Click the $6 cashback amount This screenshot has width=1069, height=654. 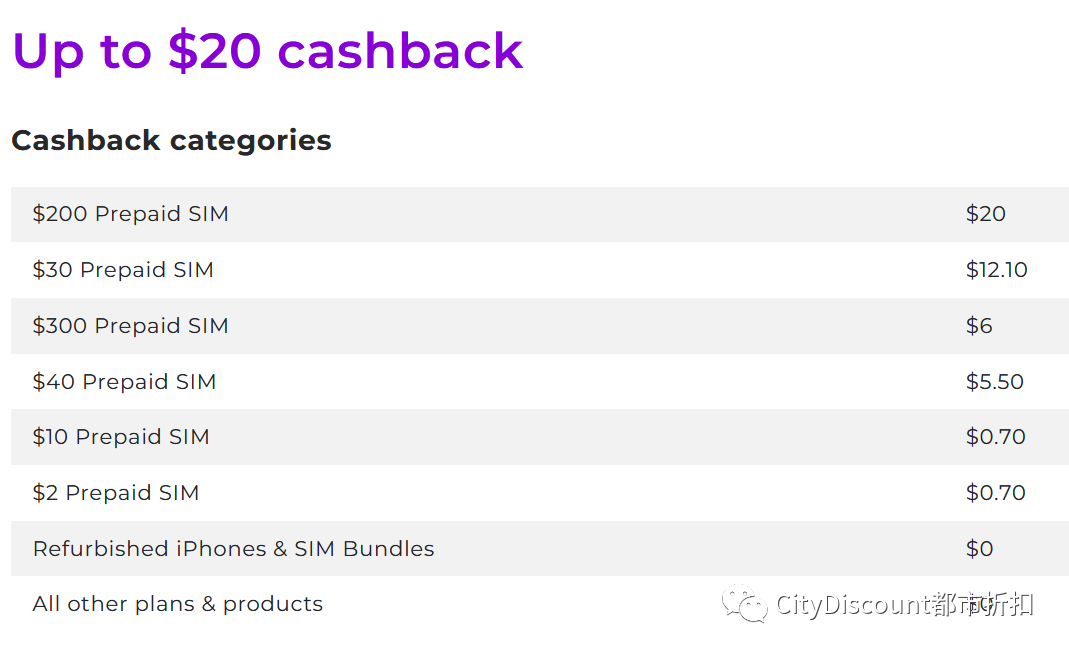979,326
